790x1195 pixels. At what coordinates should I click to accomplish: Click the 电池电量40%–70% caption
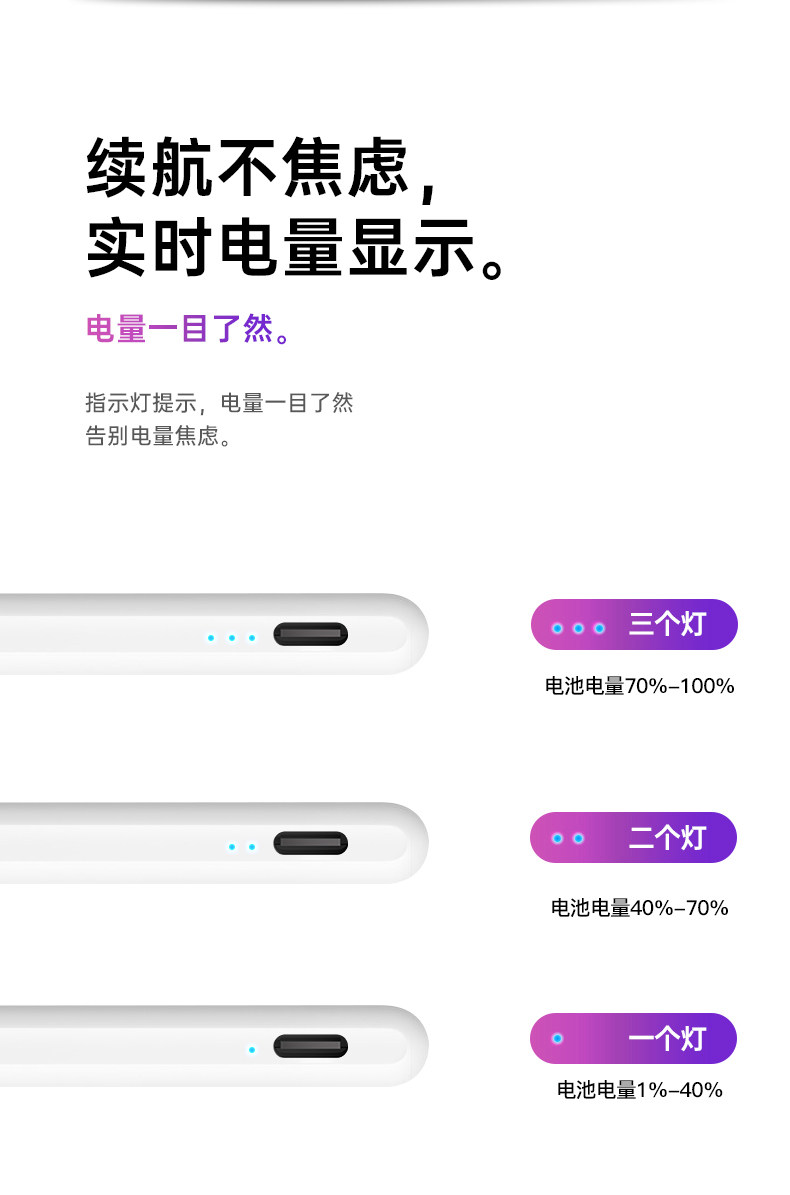639,908
